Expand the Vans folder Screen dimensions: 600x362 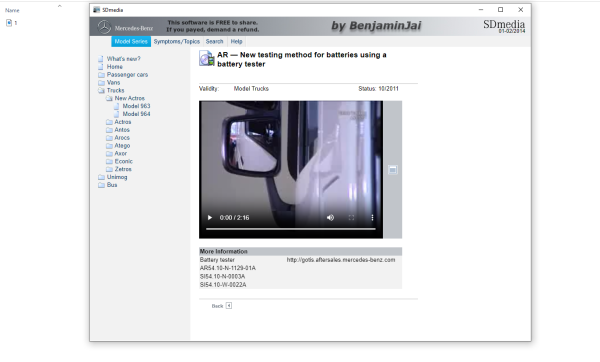(113, 82)
